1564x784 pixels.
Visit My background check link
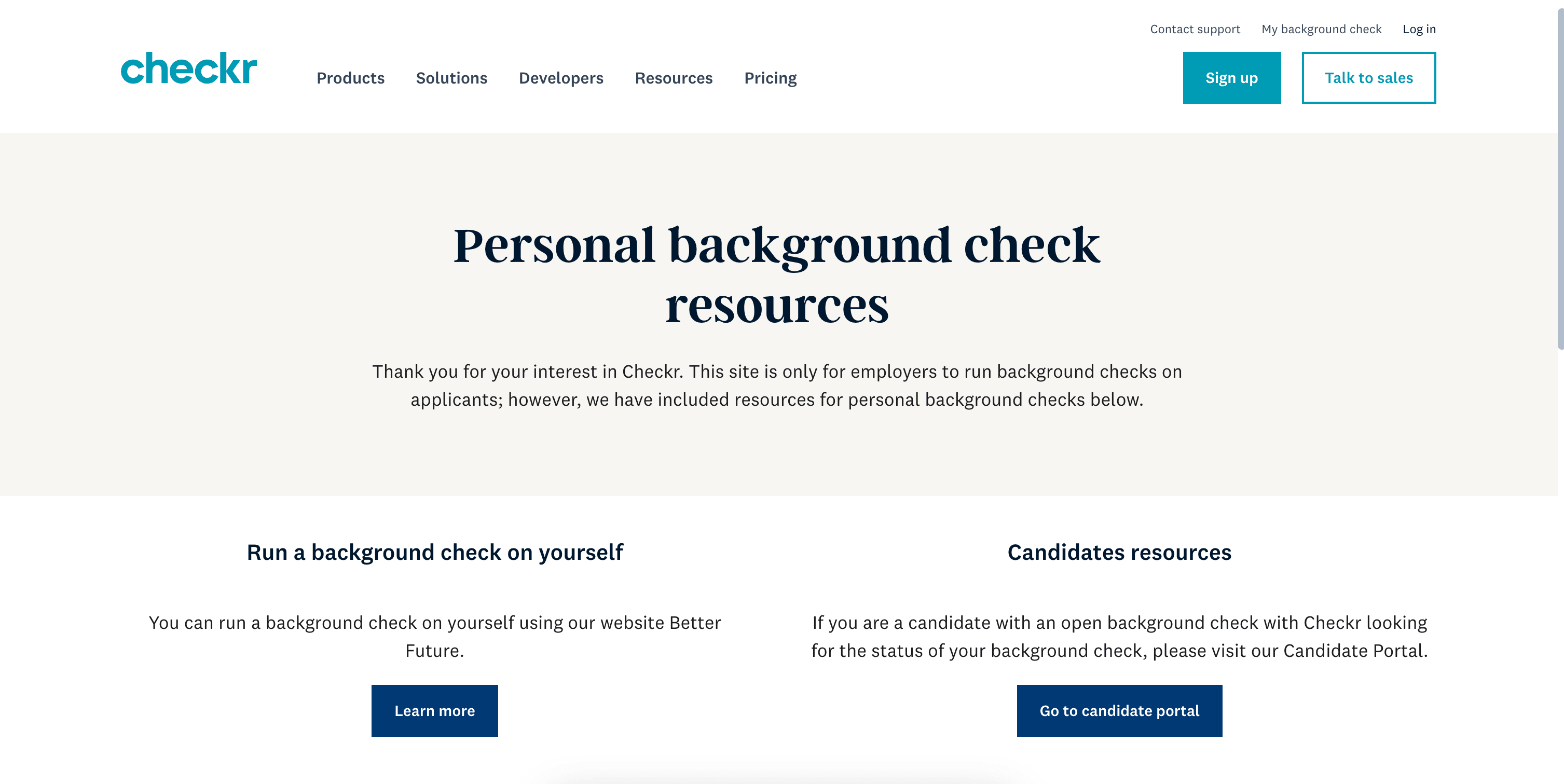(1321, 29)
